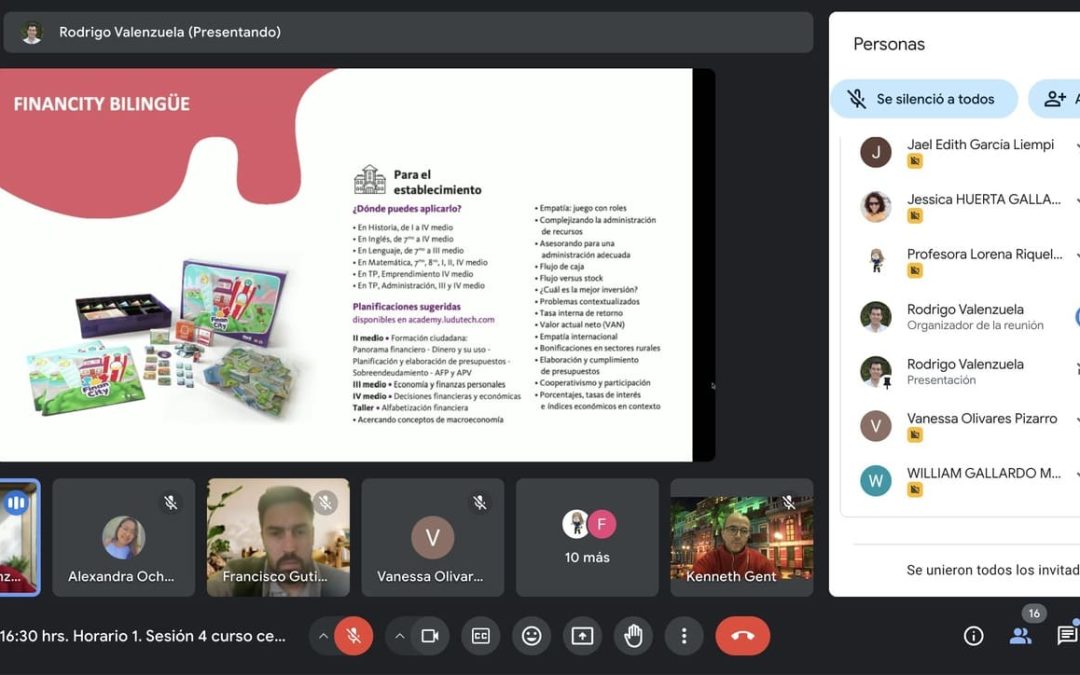Click the school building icon beside "Para el establecimiento"
Screen dimensions: 1080x675
pos(370,180)
